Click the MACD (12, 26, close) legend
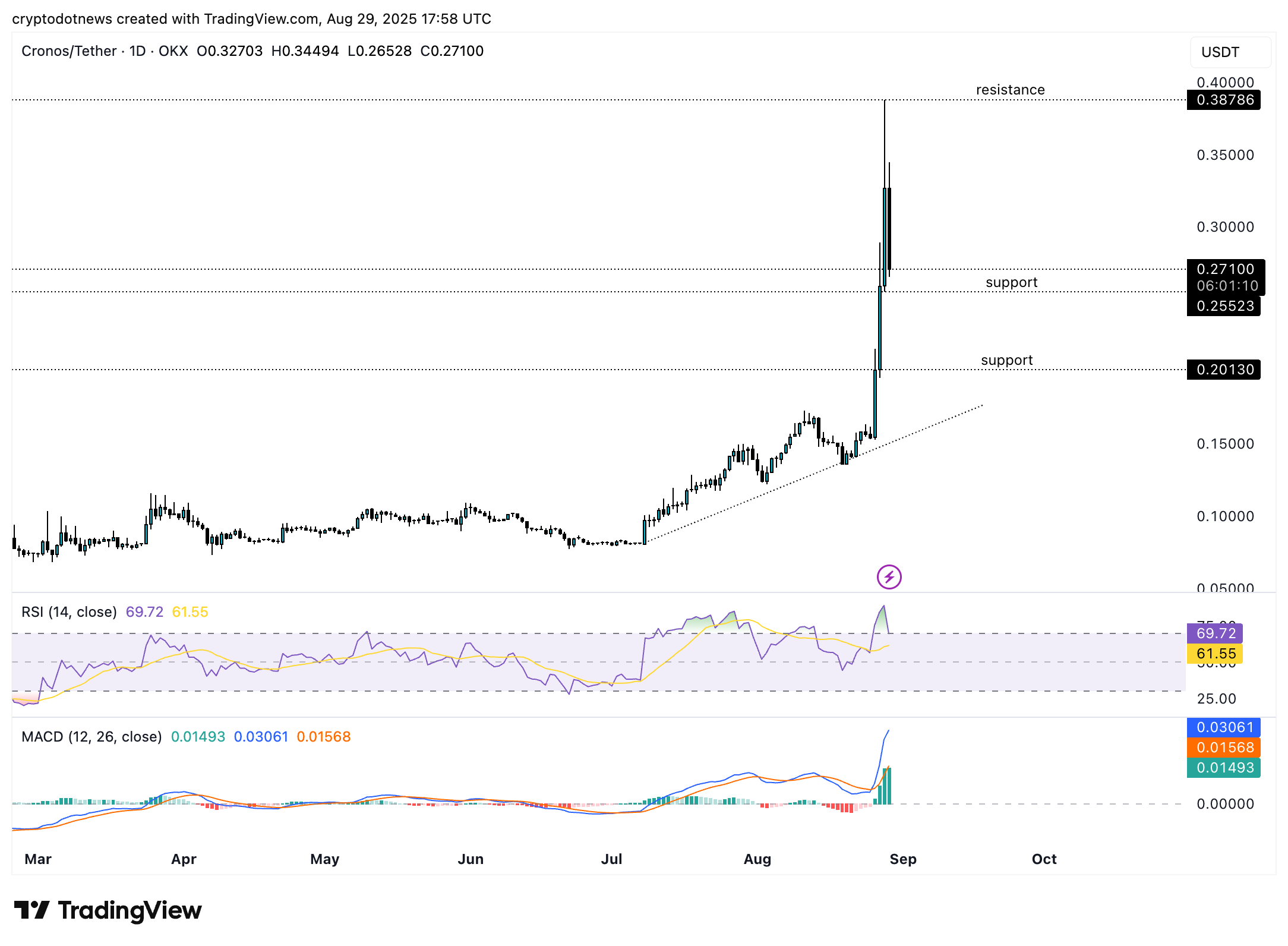Viewport: 1288px width, 946px height. 91,737
